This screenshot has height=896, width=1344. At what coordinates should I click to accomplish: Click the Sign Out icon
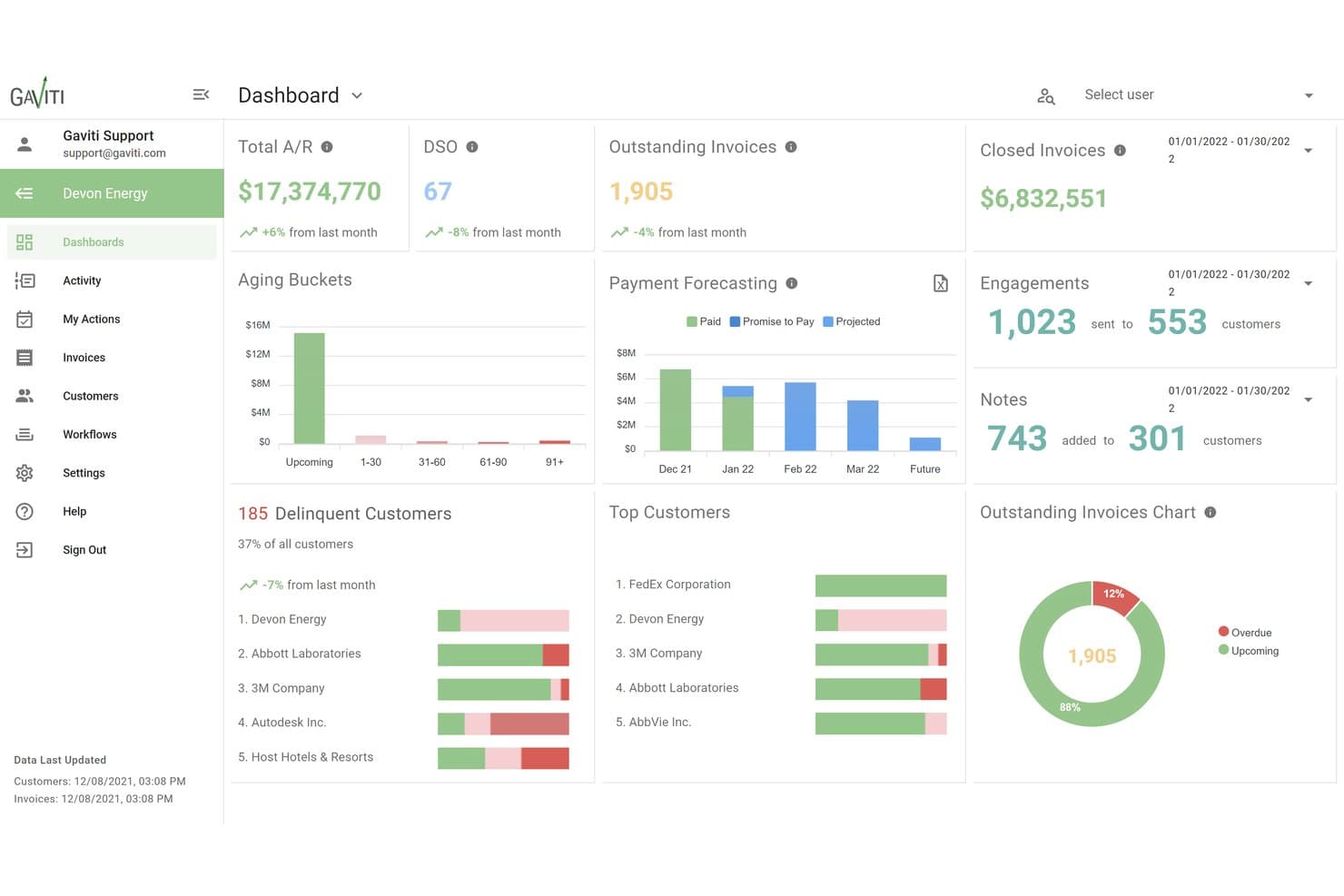25,550
